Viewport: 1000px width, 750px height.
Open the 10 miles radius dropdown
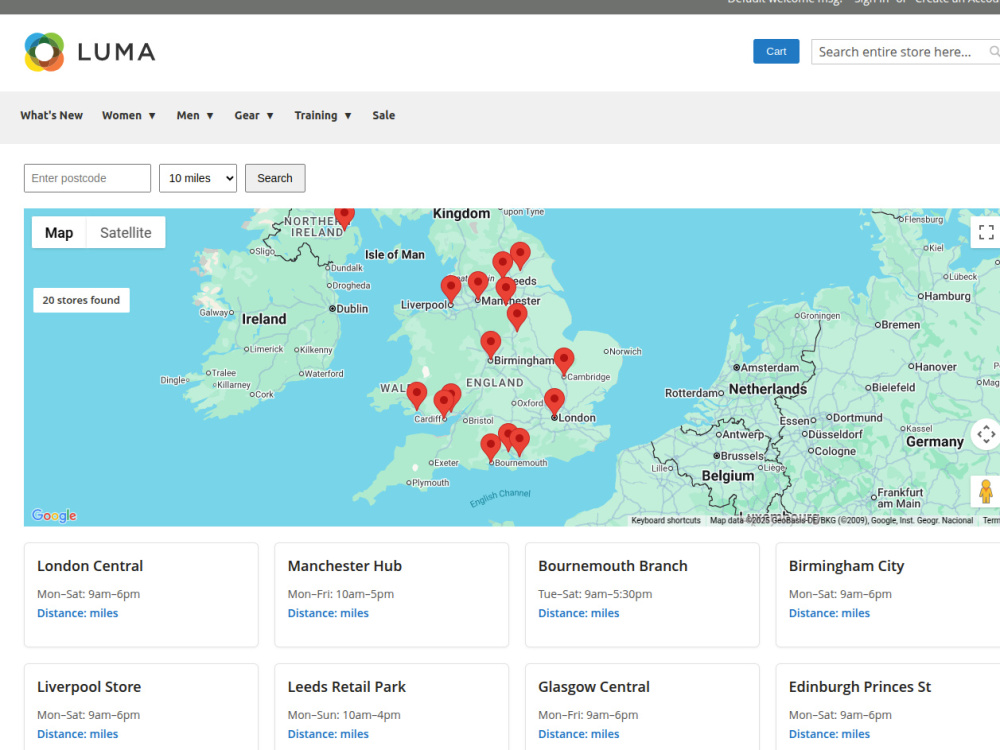pyautogui.click(x=198, y=179)
